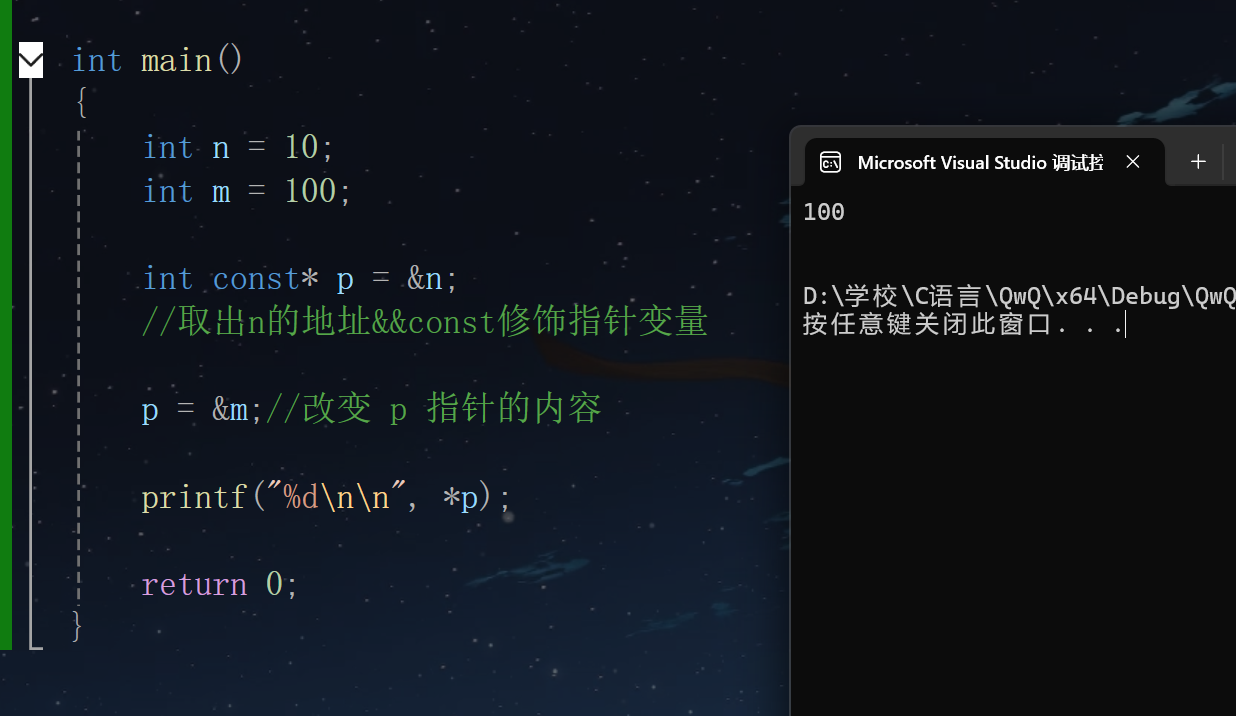This screenshot has height=716, width=1236.
Task: Place cursor on the int main() line
Action: tap(155, 60)
